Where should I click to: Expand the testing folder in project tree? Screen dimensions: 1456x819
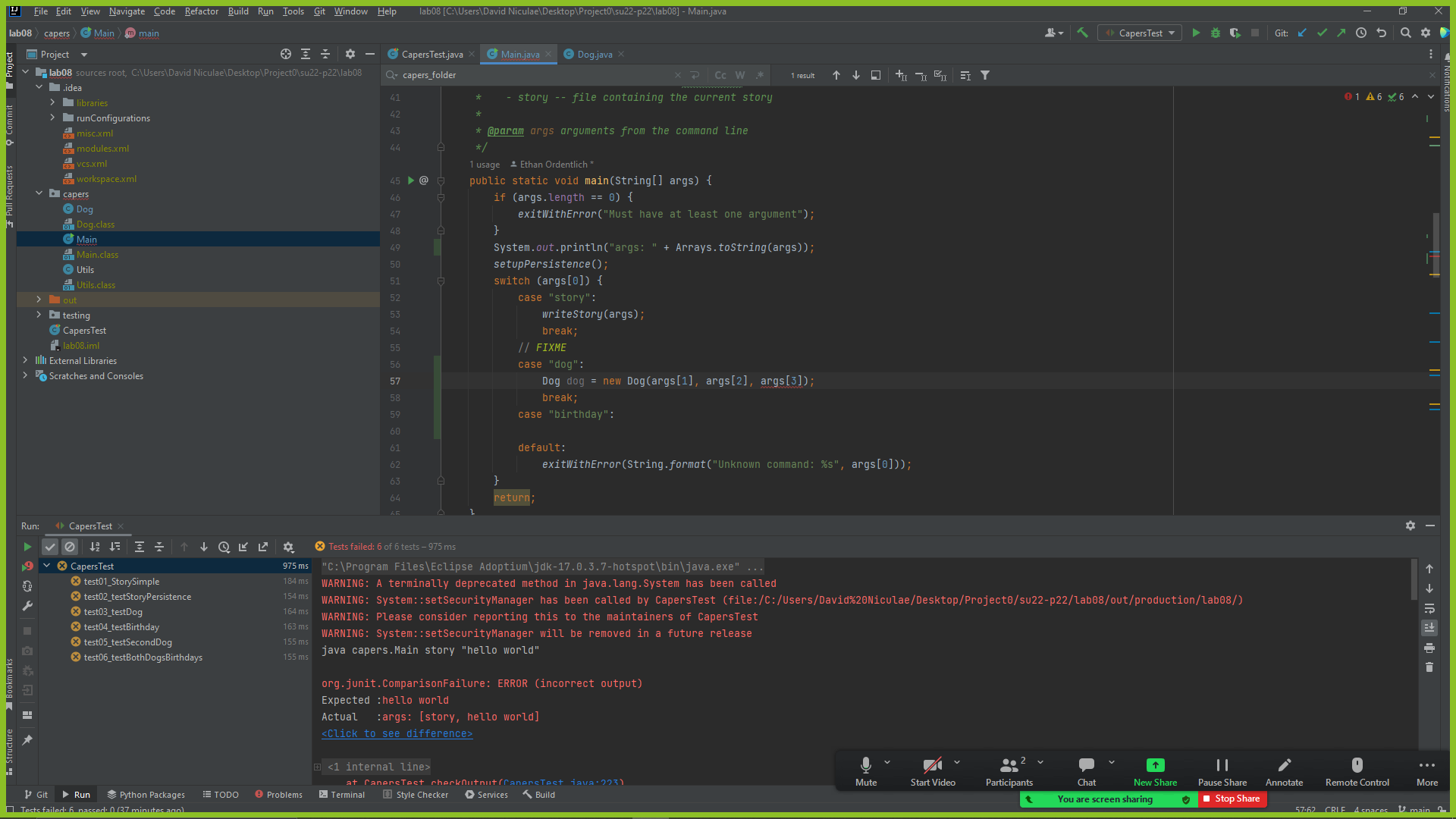coord(39,315)
